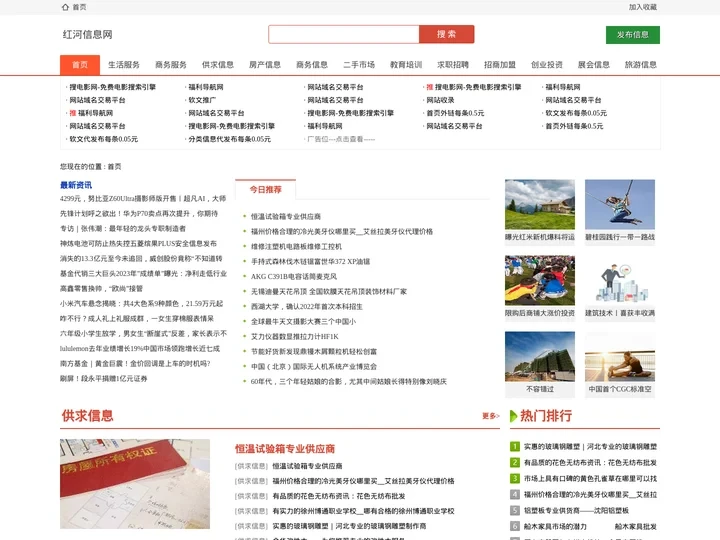This screenshot has width=720, height=540.
Task: Click the 红河信息网 site logo
Action: click(87, 34)
